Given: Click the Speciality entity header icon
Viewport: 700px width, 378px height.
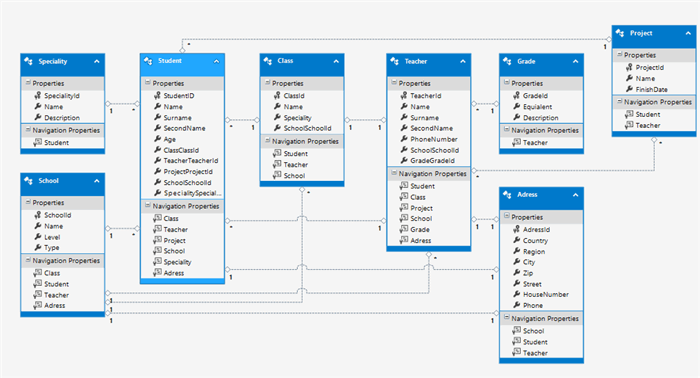Looking at the screenshot, I should click(29, 61).
